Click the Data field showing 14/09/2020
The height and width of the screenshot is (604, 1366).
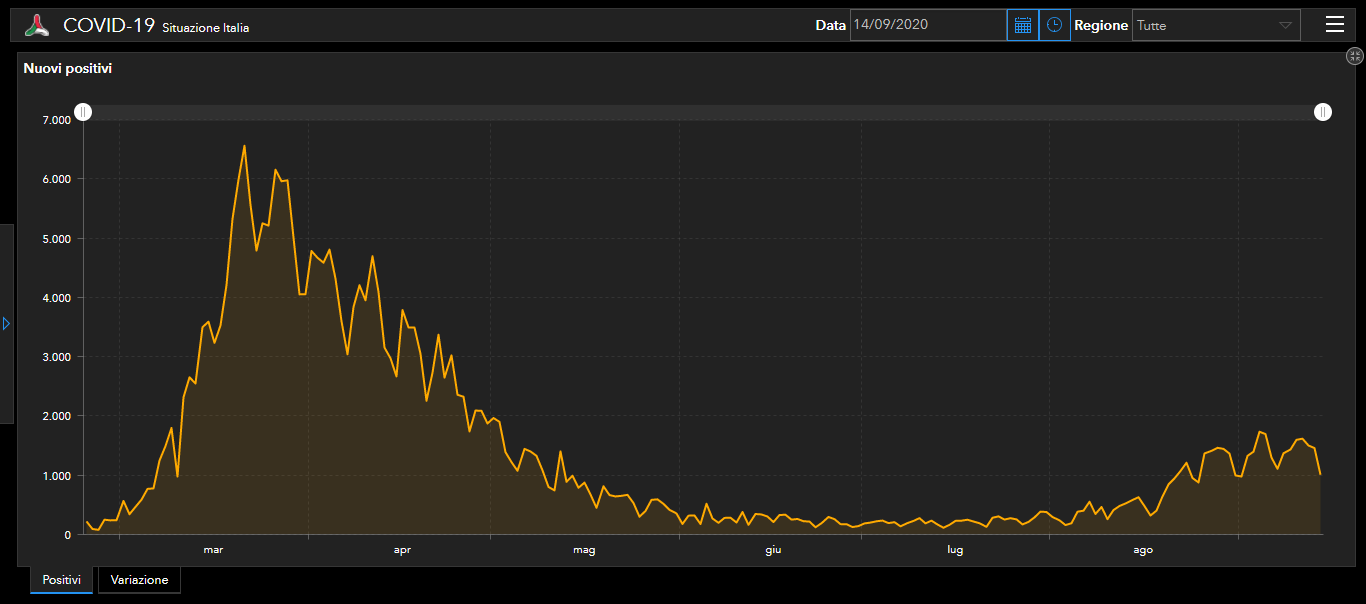927,25
